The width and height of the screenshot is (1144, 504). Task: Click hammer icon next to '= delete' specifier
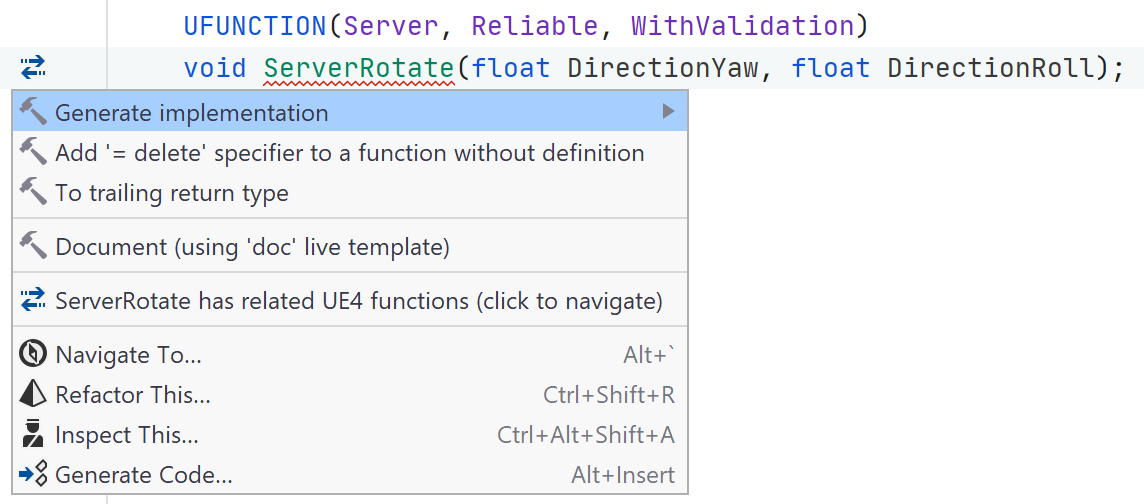point(33,152)
